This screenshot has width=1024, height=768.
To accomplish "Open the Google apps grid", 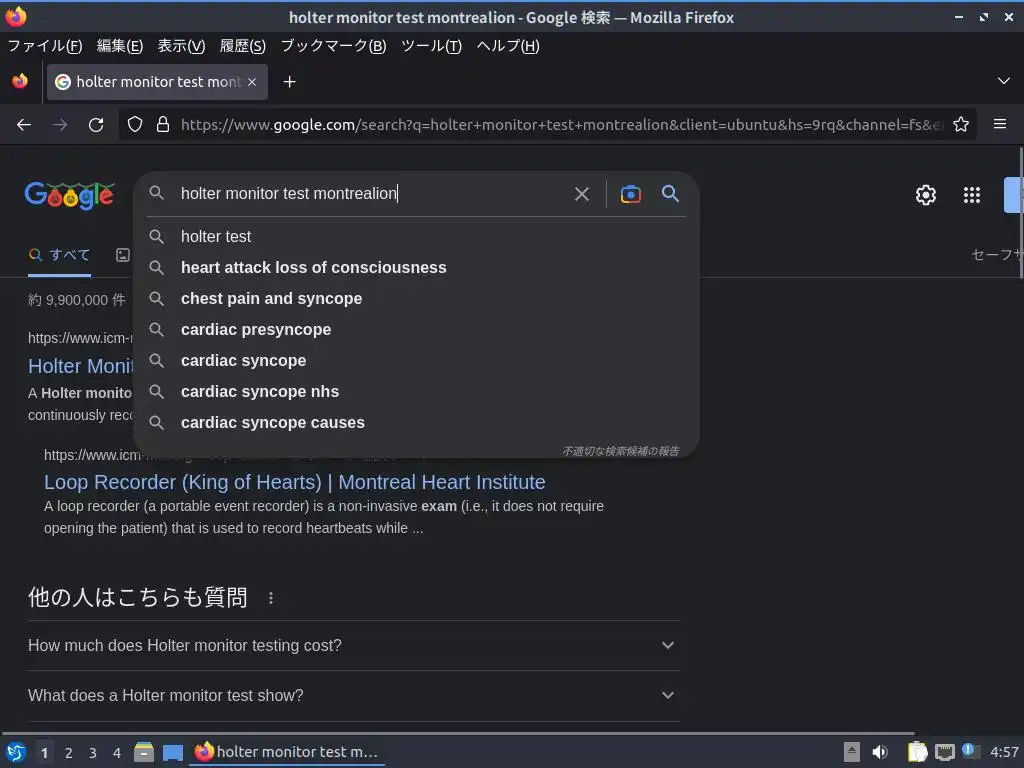I will pos(972,195).
